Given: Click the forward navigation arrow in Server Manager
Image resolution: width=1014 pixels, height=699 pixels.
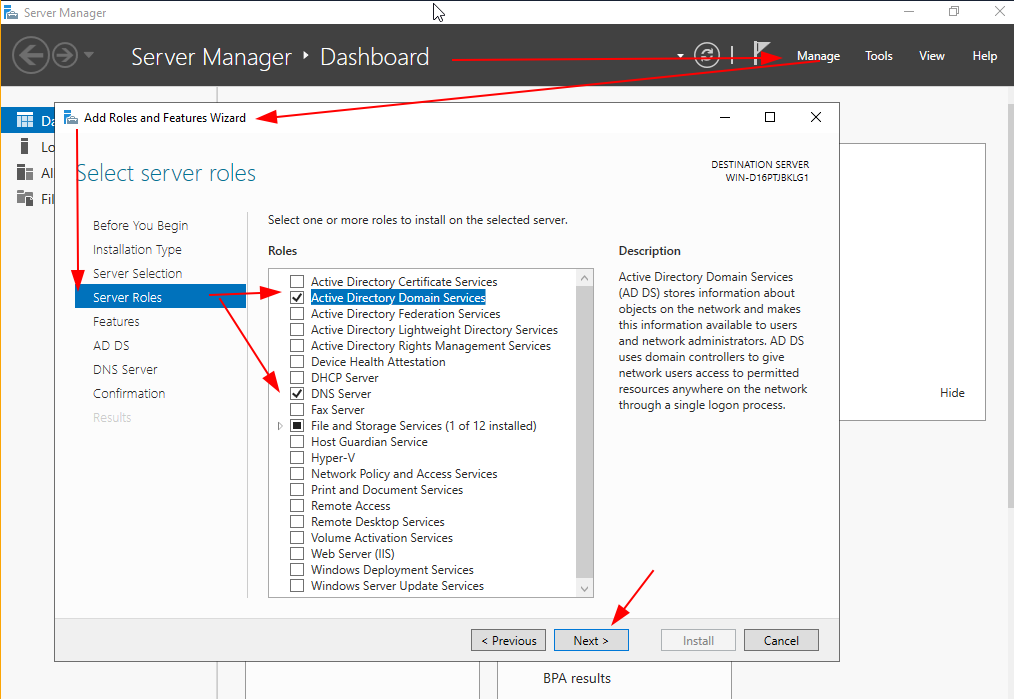Looking at the screenshot, I should [x=65, y=56].
